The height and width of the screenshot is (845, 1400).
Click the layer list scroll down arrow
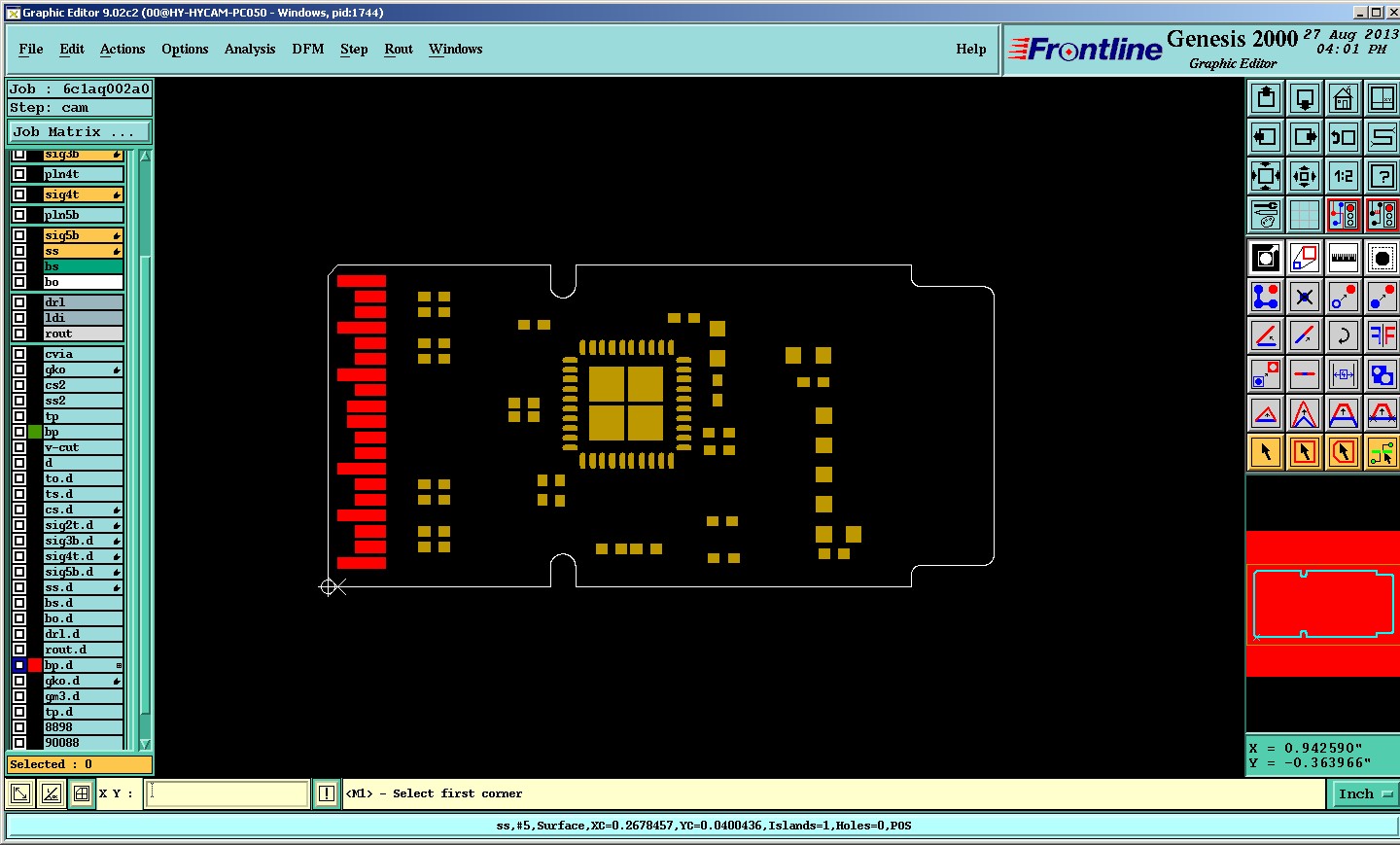[146, 744]
